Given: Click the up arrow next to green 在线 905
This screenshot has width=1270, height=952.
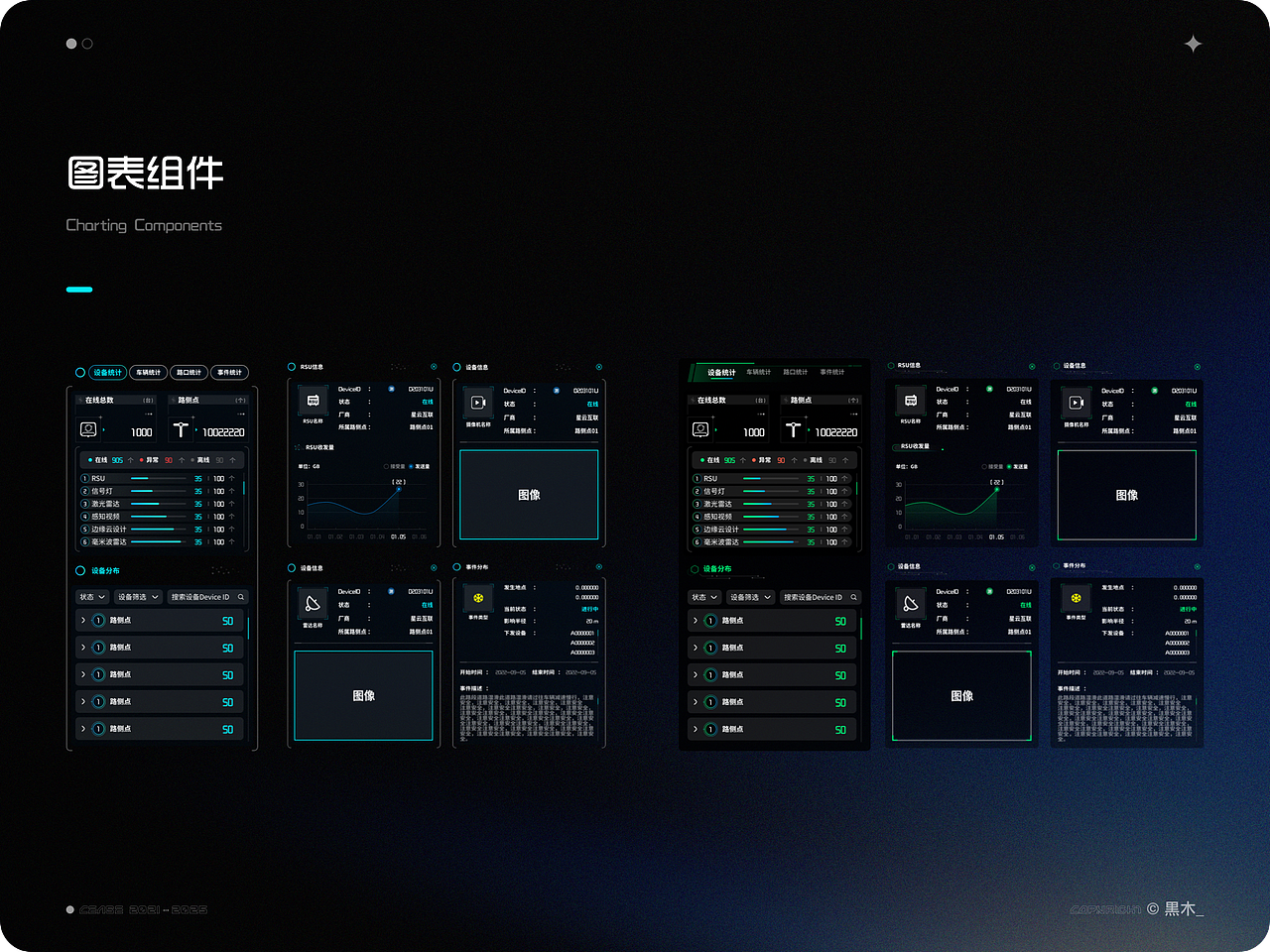Looking at the screenshot, I should [x=742, y=460].
